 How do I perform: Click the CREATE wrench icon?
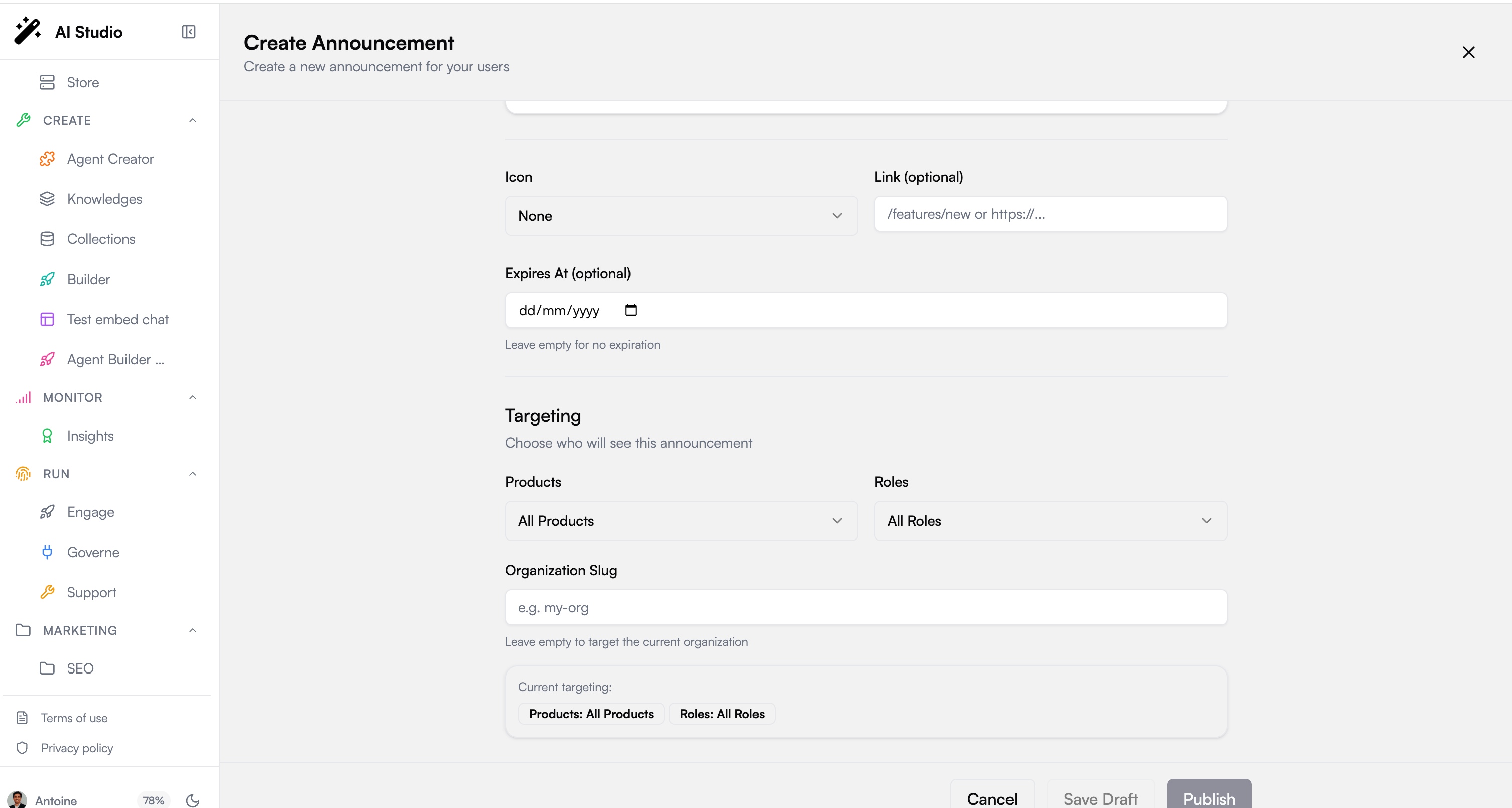coord(24,120)
